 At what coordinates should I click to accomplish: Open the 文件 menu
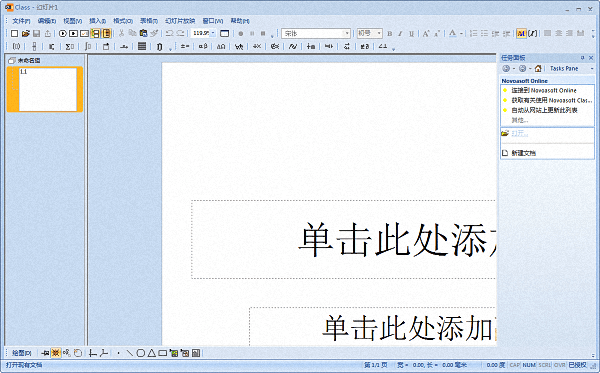tap(21, 21)
